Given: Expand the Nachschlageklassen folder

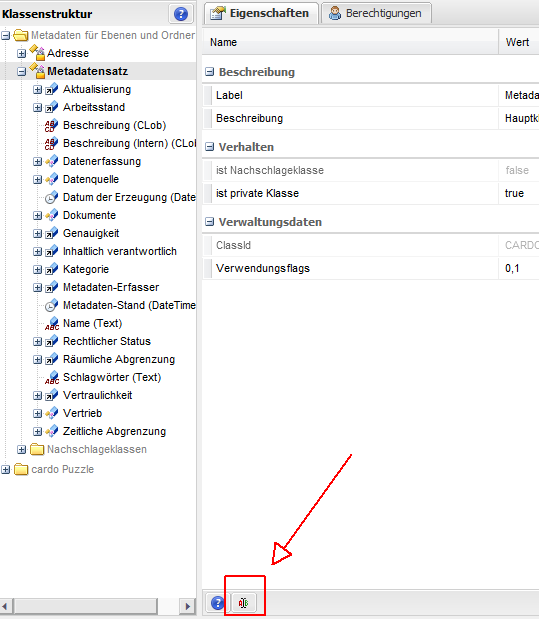Looking at the screenshot, I should pyautogui.click(x=22, y=449).
